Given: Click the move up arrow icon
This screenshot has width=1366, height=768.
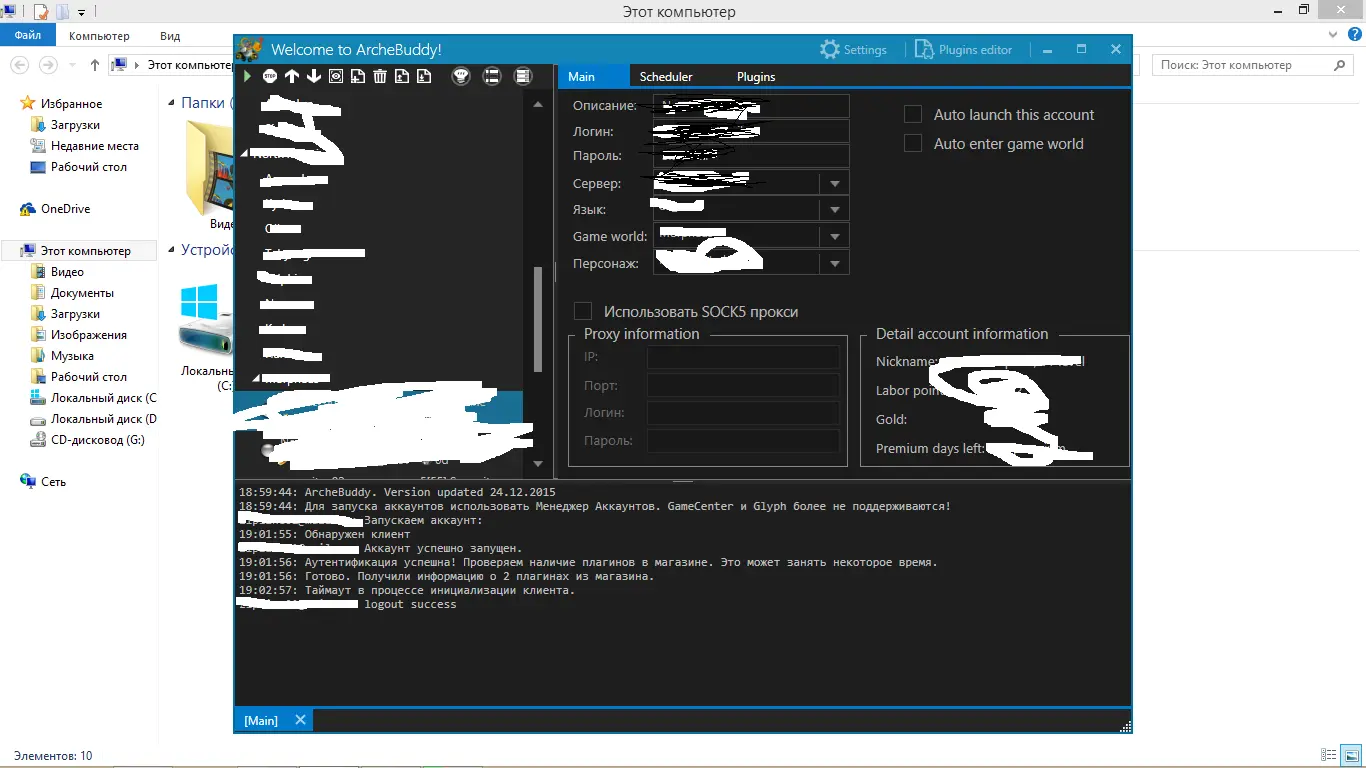Looking at the screenshot, I should 292,76.
